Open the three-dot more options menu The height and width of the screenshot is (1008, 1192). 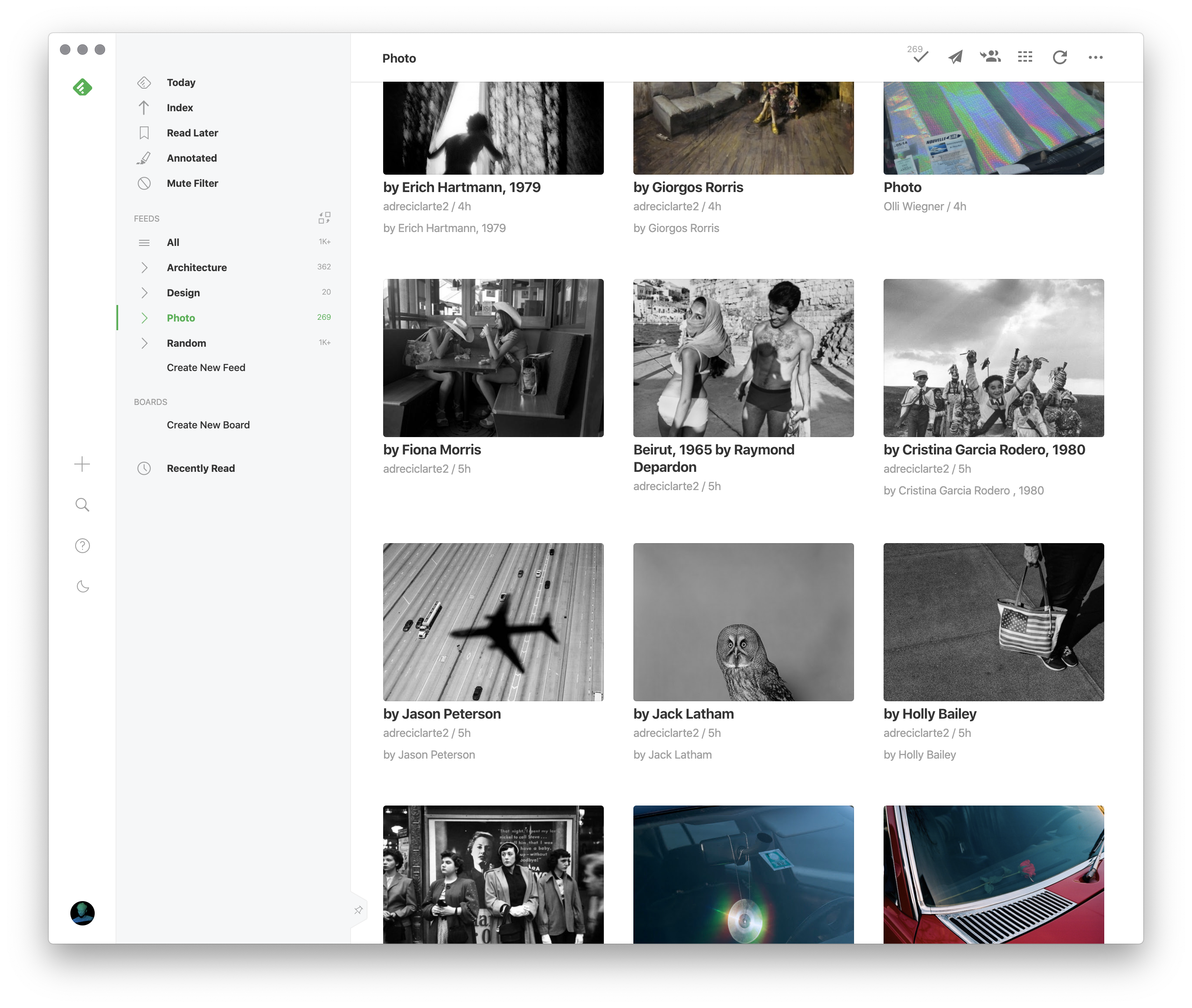[1096, 57]
